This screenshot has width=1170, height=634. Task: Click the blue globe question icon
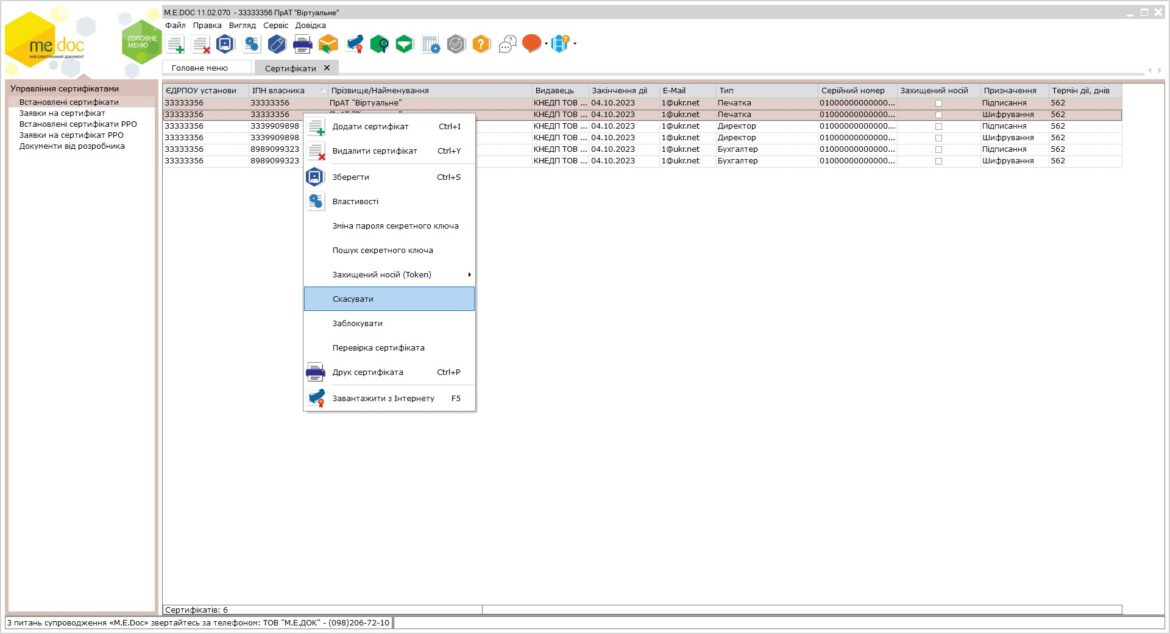560,43
